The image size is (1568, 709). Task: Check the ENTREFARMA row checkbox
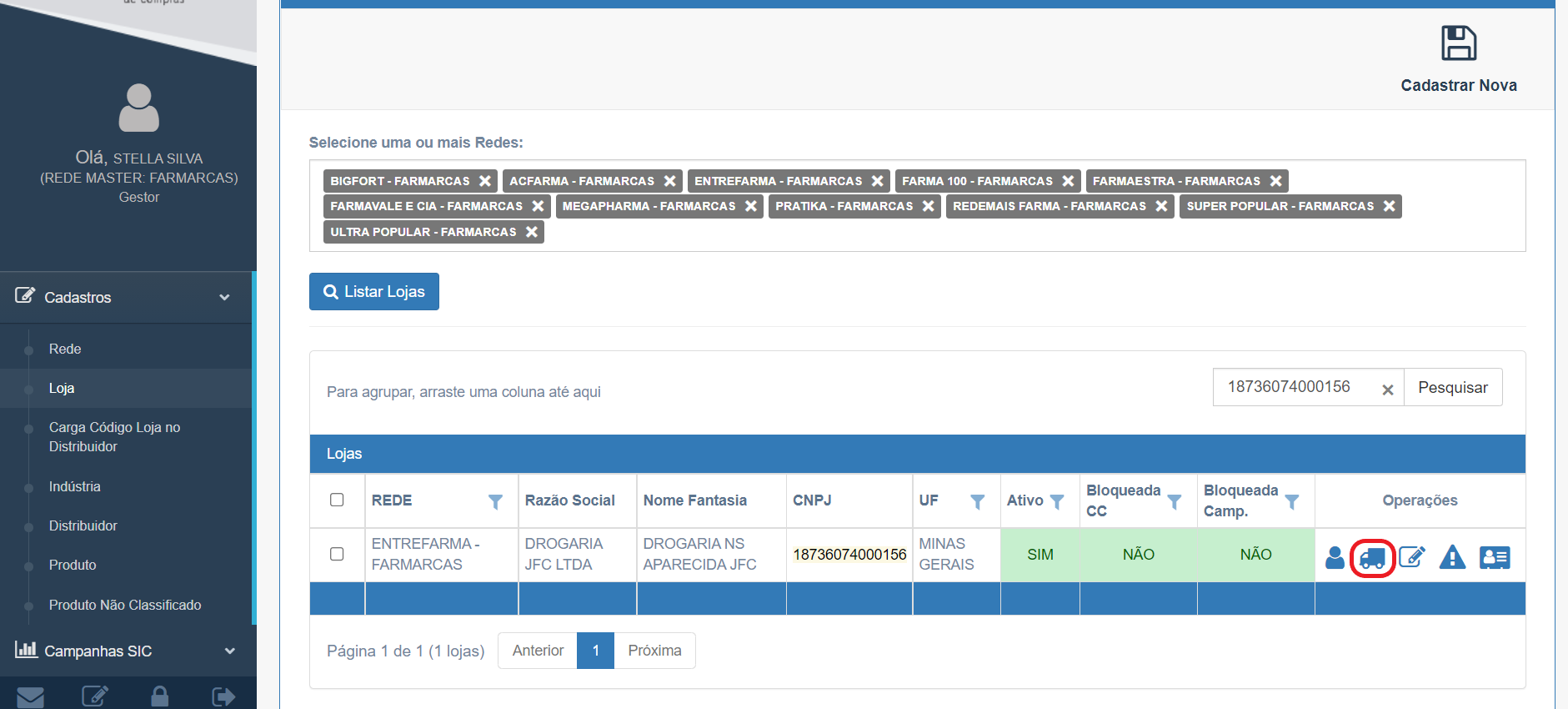point(337,554)
